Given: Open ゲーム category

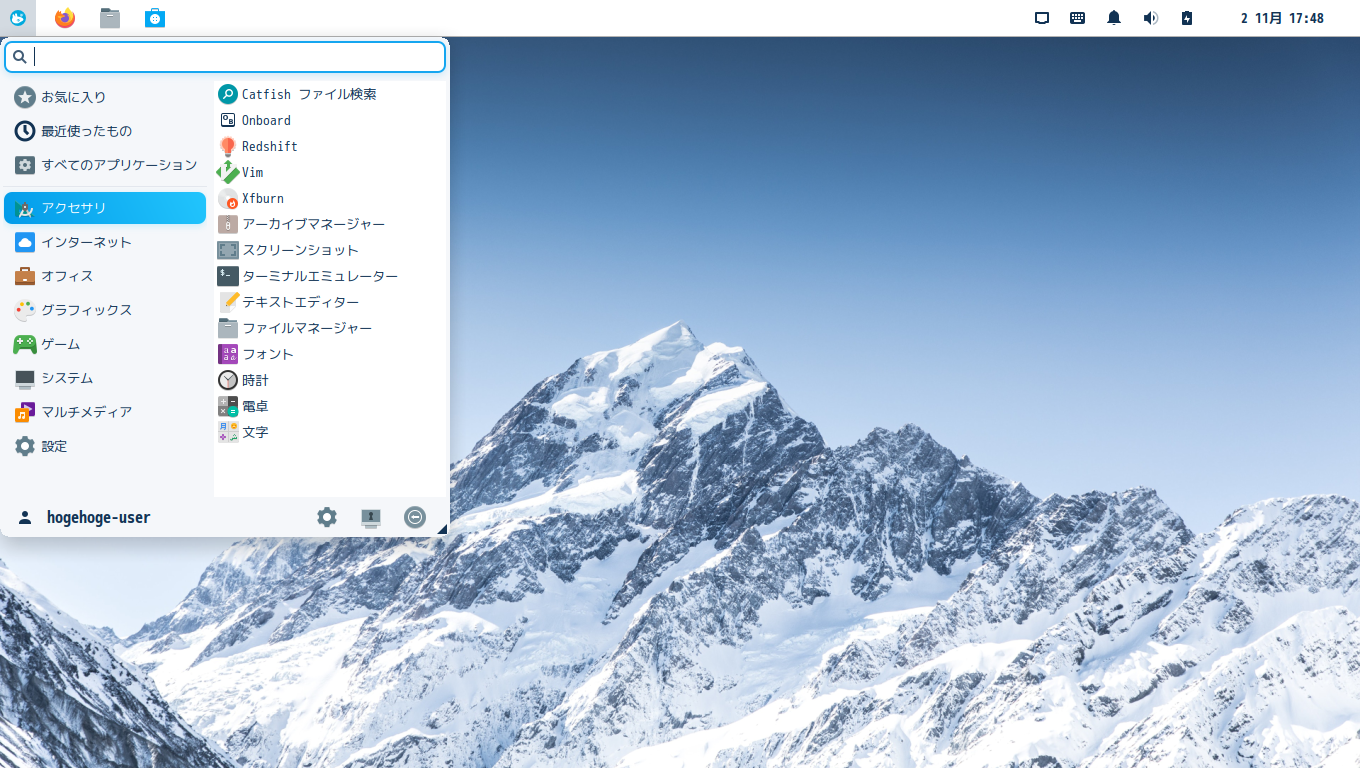Looking at the screenshot, I should point(105,344).
